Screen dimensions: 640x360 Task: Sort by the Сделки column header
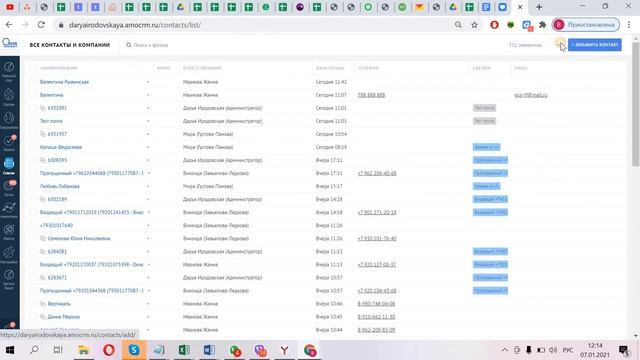(x=482, y=68)
